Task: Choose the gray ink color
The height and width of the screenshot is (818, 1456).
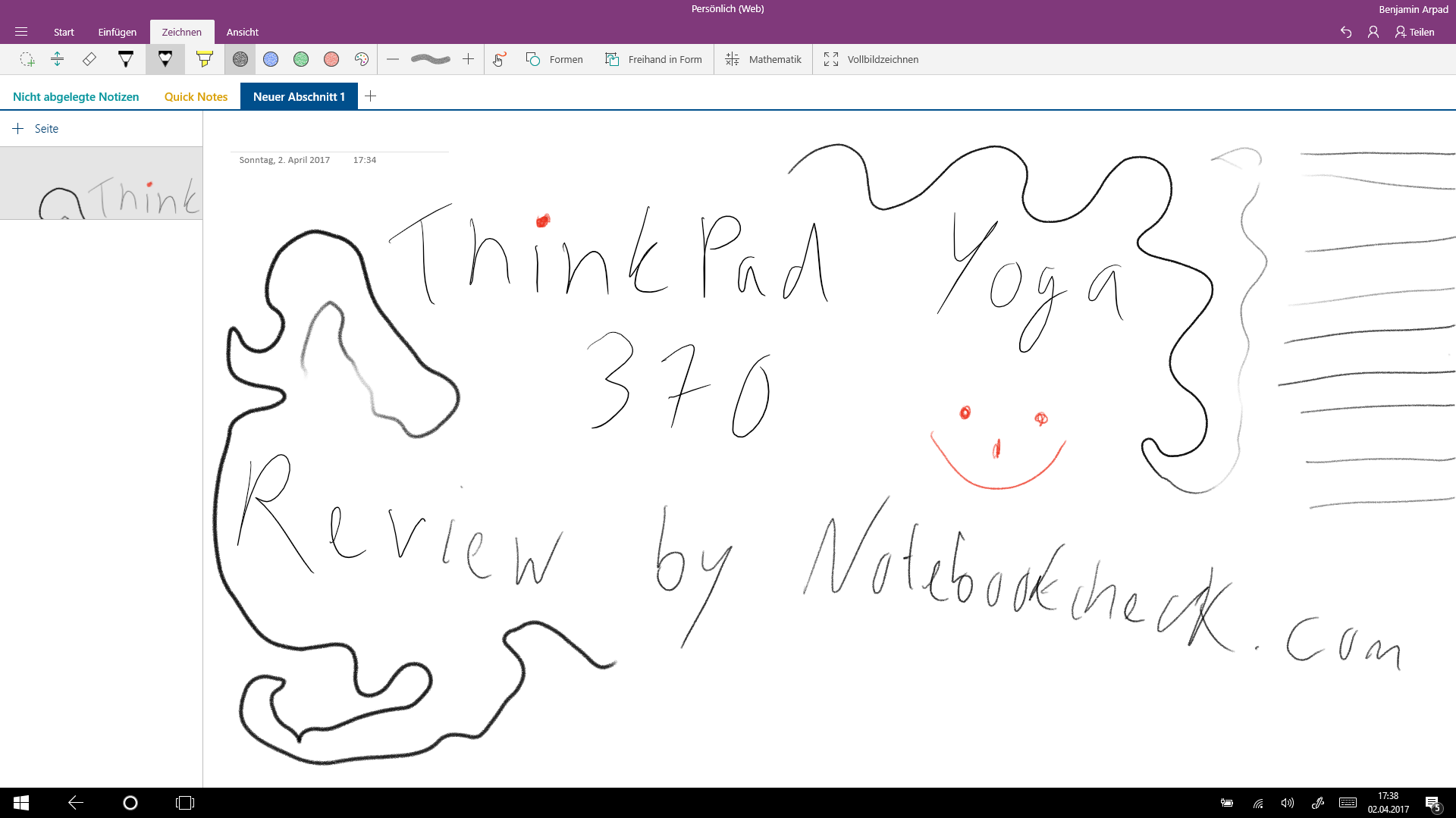Action: pos(240,59)
